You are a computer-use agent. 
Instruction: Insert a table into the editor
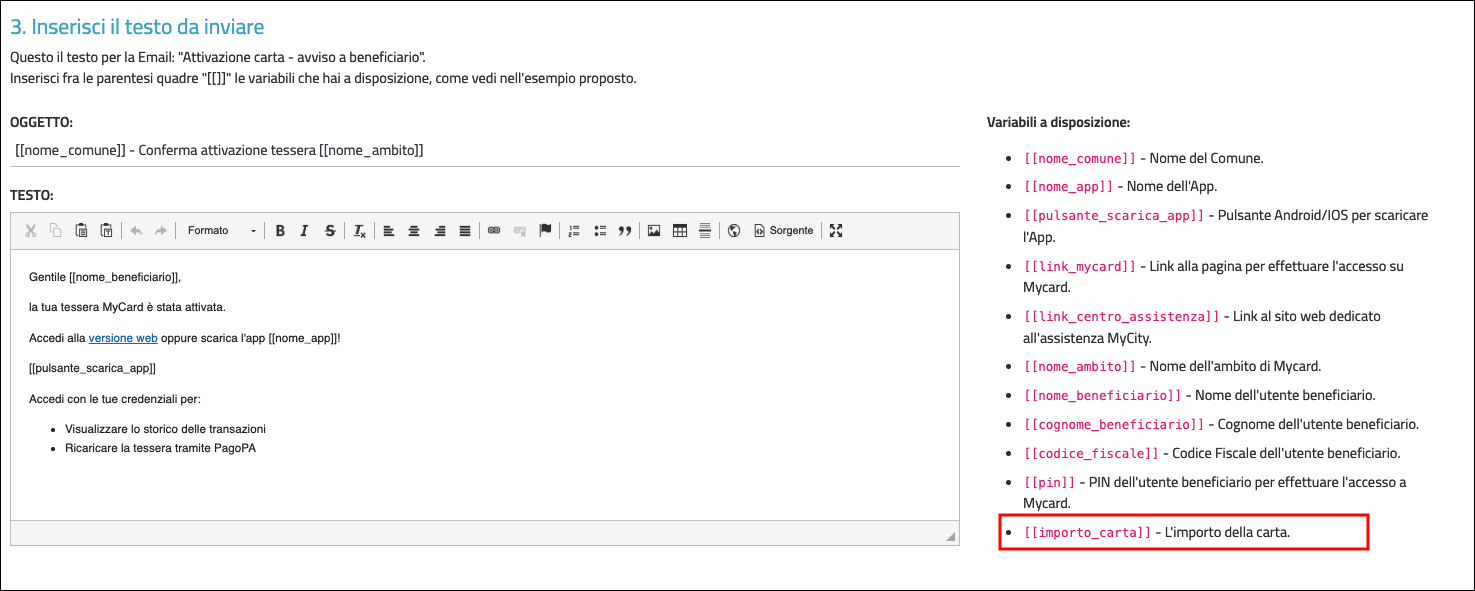(x=680, y=231)
